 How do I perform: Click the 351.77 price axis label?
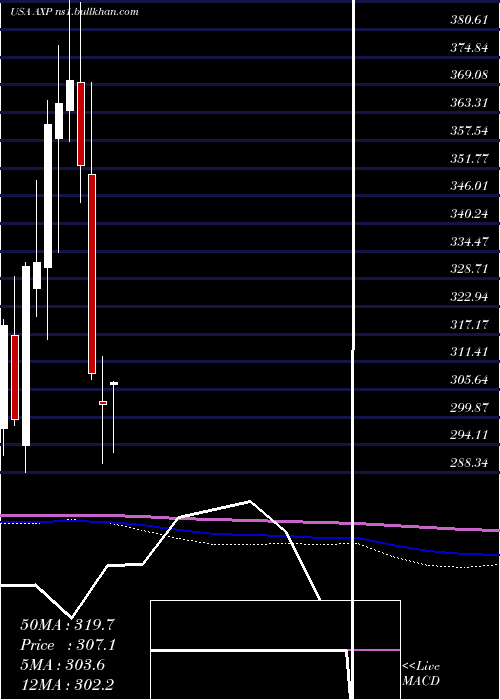[469, 159]
